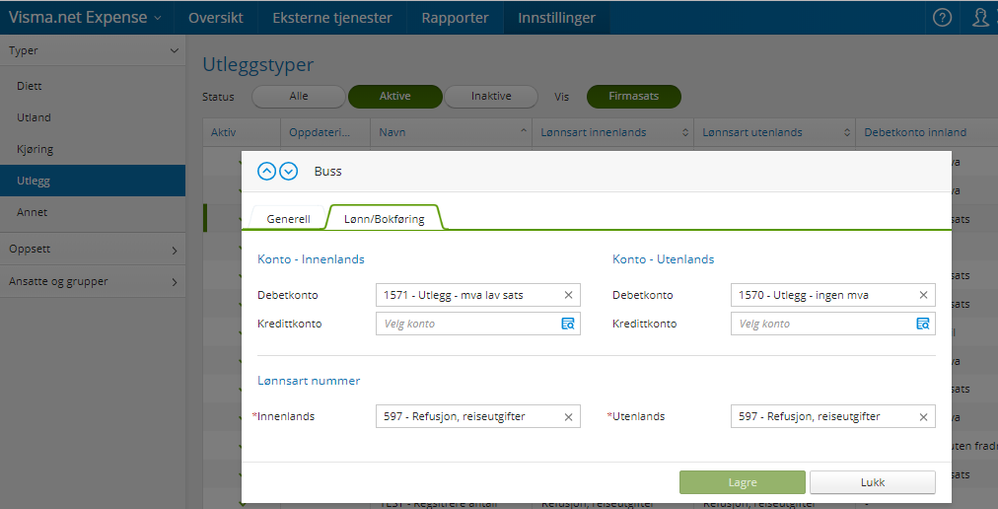The image size is (998, 509).
Task: Clear the foreign Debetkonto 1570 value
Action: click(923, 295)
